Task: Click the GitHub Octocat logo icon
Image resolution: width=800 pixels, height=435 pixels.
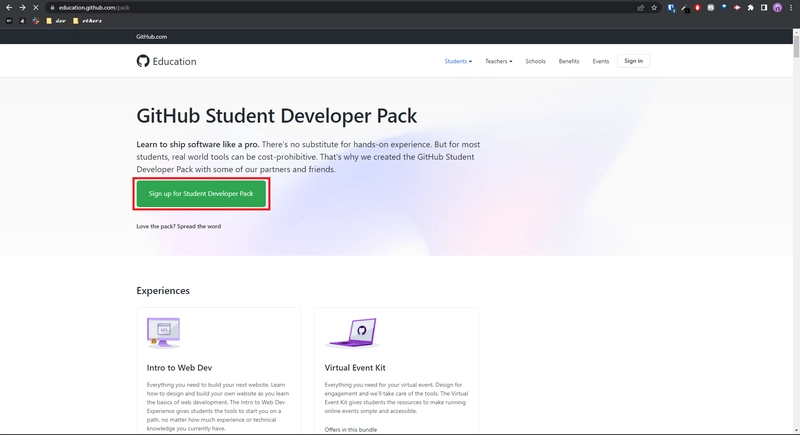Action: 143,61
